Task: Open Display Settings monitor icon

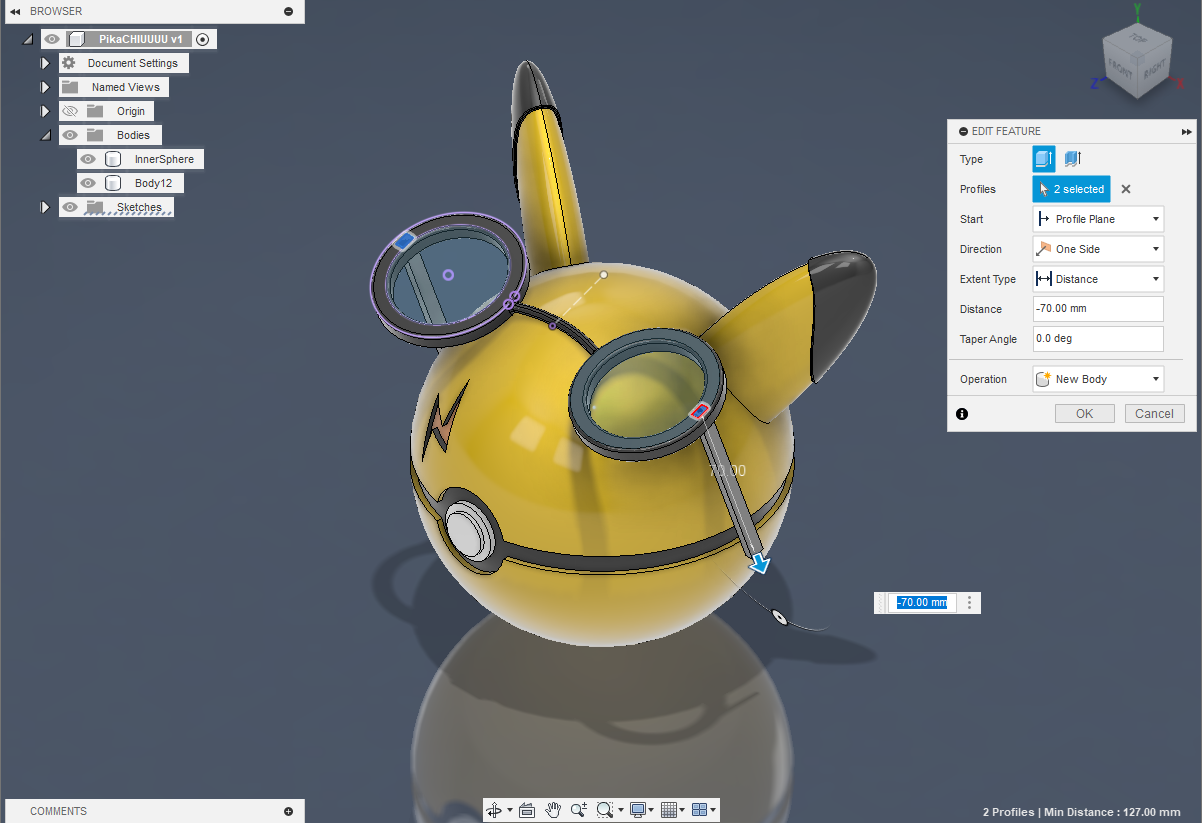Action: [x=637, y=810]
